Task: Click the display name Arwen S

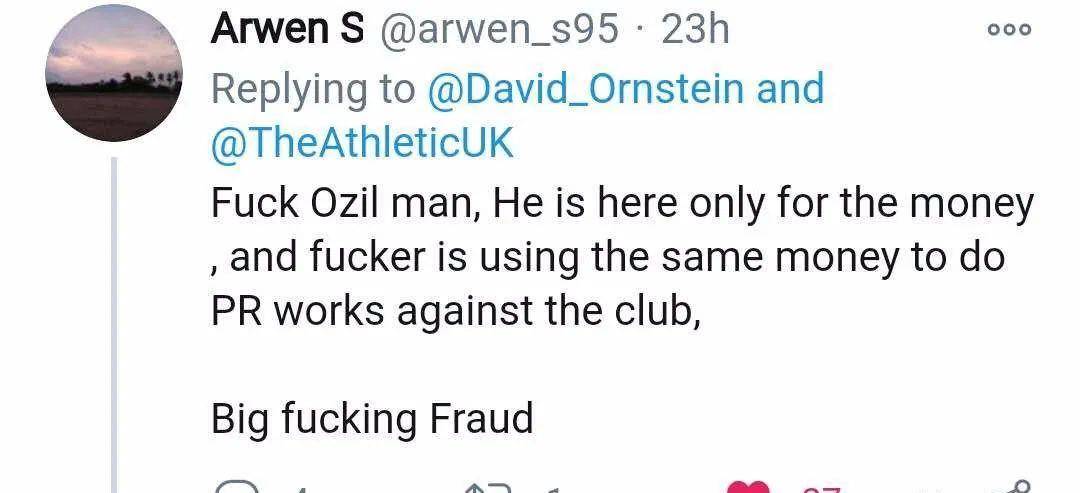Action: pos(287,30)
